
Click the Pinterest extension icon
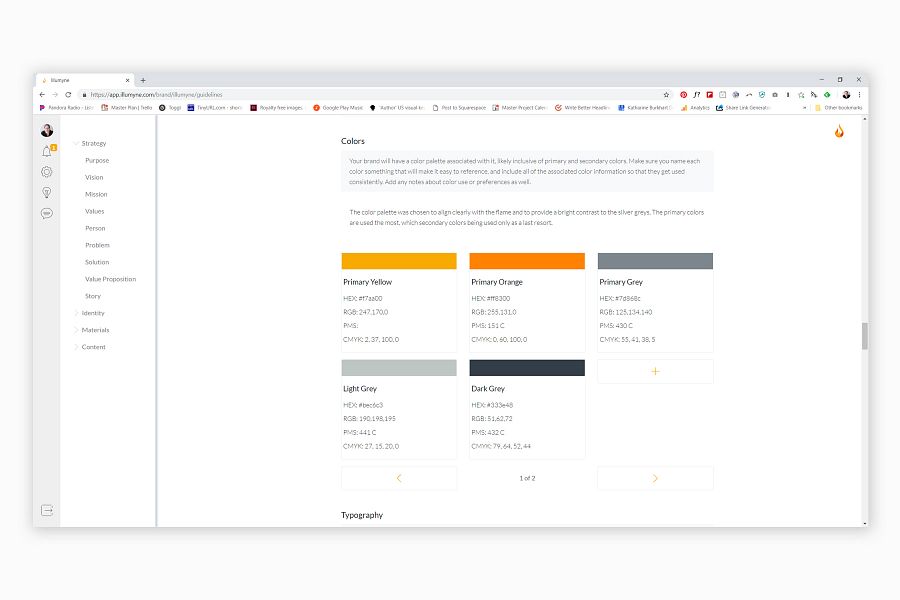click(x=683, y=95)
